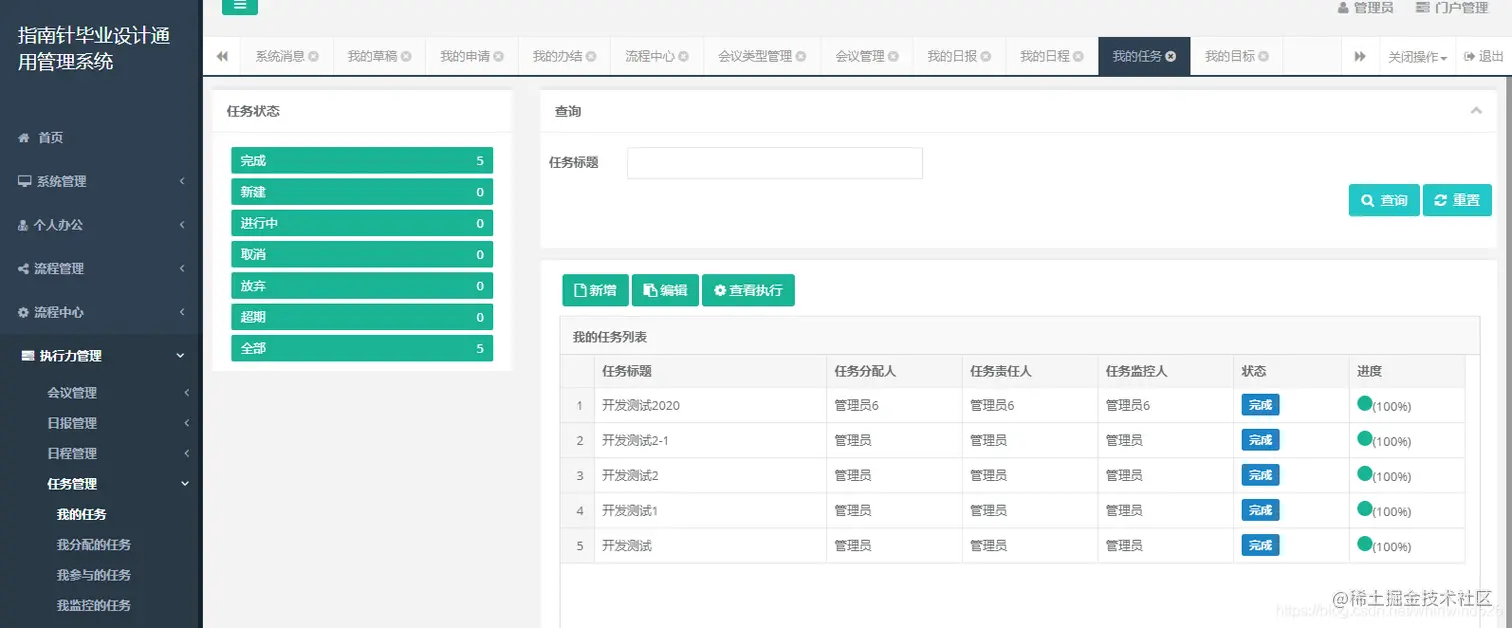Show 全部 tasks in status list
The height and width of the screenshot is (628, 1512).
[x=362, y=348]
